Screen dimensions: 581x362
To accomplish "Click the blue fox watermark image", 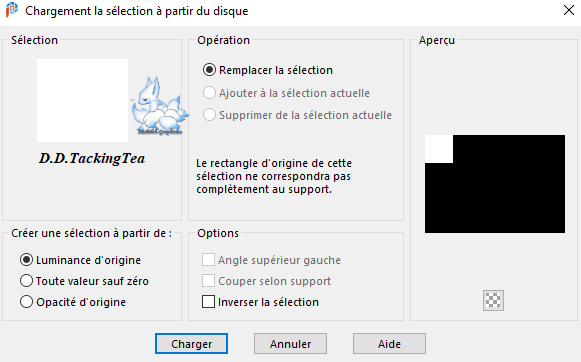I will point(160,106).
